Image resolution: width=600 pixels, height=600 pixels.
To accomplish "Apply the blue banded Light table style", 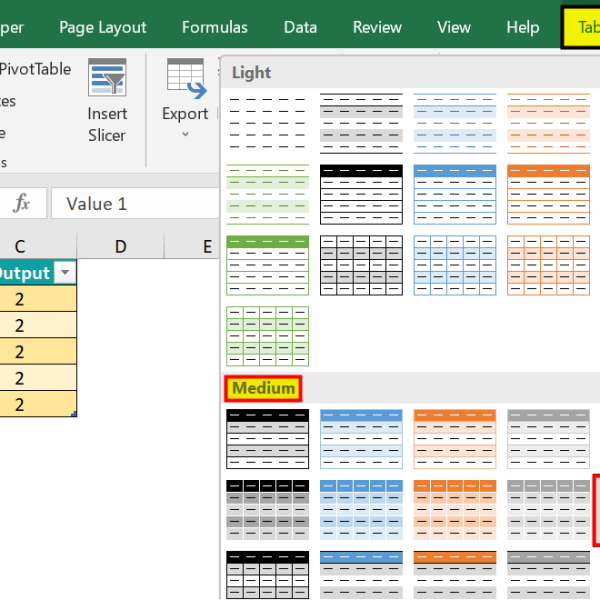I will (455, 123).
